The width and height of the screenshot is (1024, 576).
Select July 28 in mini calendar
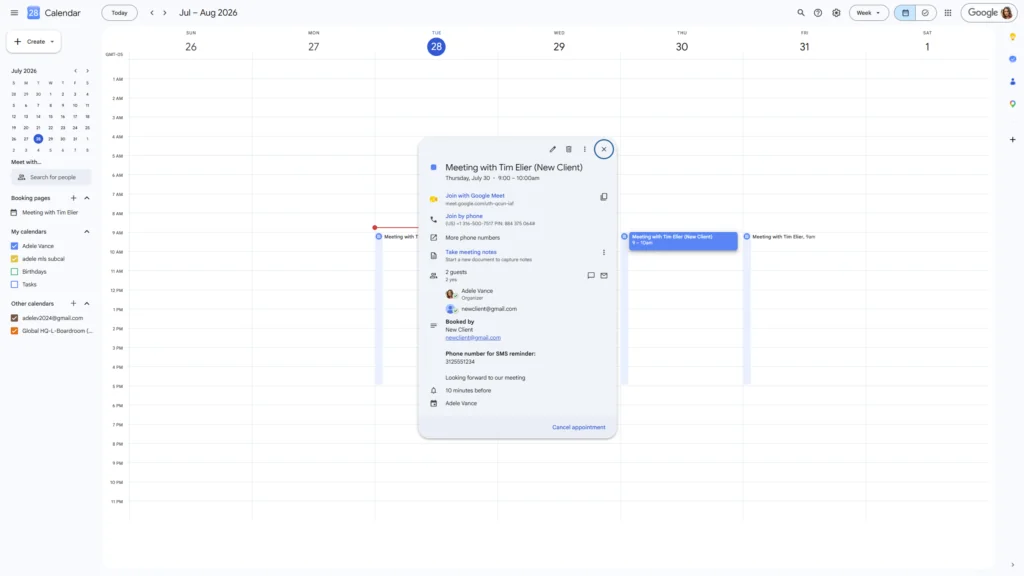click(x=38, y=138)
